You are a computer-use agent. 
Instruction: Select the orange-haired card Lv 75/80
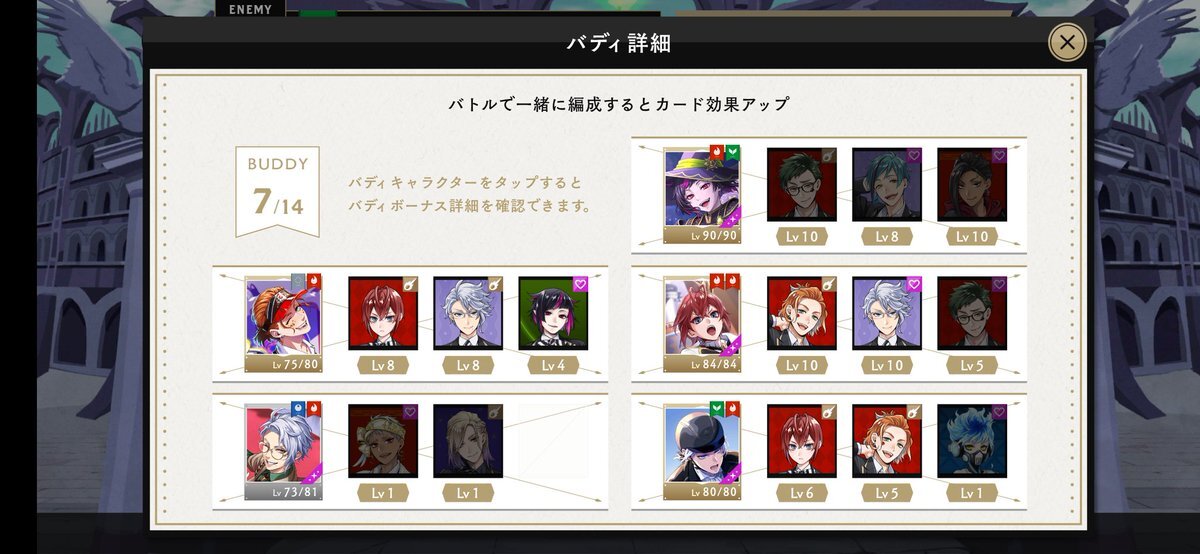tap(283, 323)
